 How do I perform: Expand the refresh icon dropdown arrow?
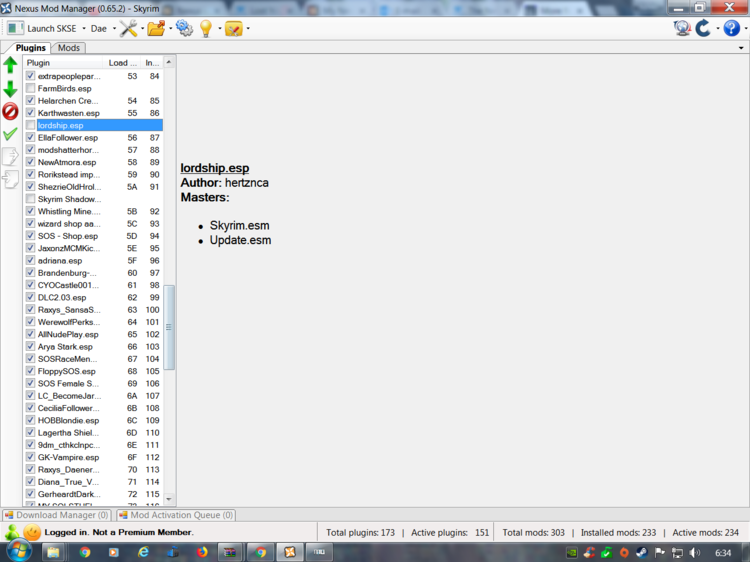pos(717,29)
